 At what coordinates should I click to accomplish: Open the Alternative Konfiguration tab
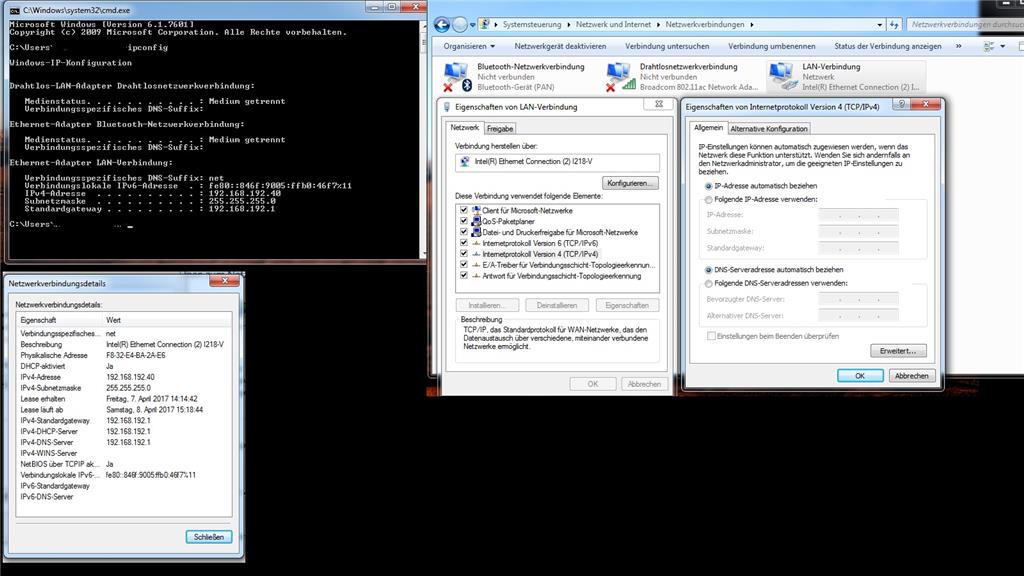coord(769,129)
